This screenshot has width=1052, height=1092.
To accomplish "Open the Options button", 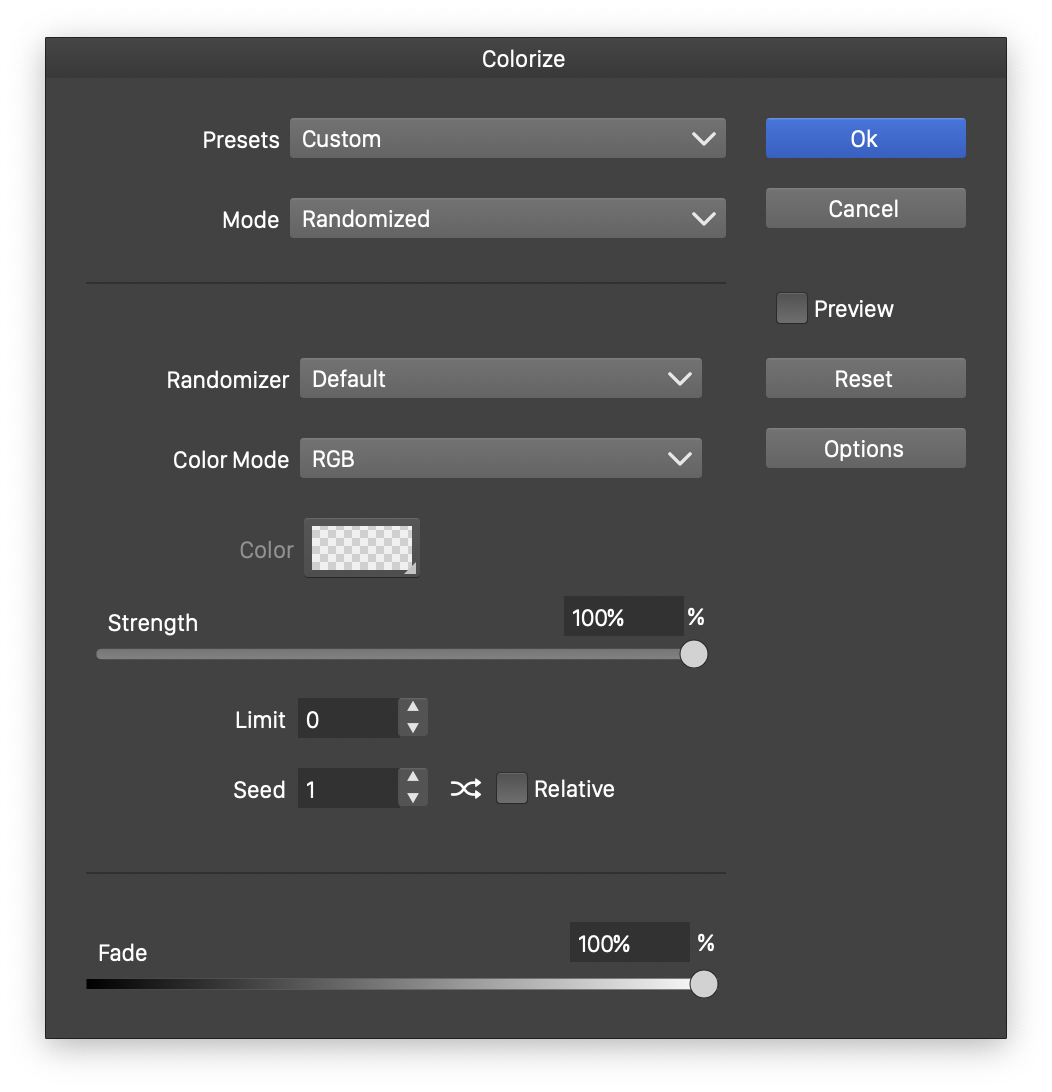I will 865,449.
